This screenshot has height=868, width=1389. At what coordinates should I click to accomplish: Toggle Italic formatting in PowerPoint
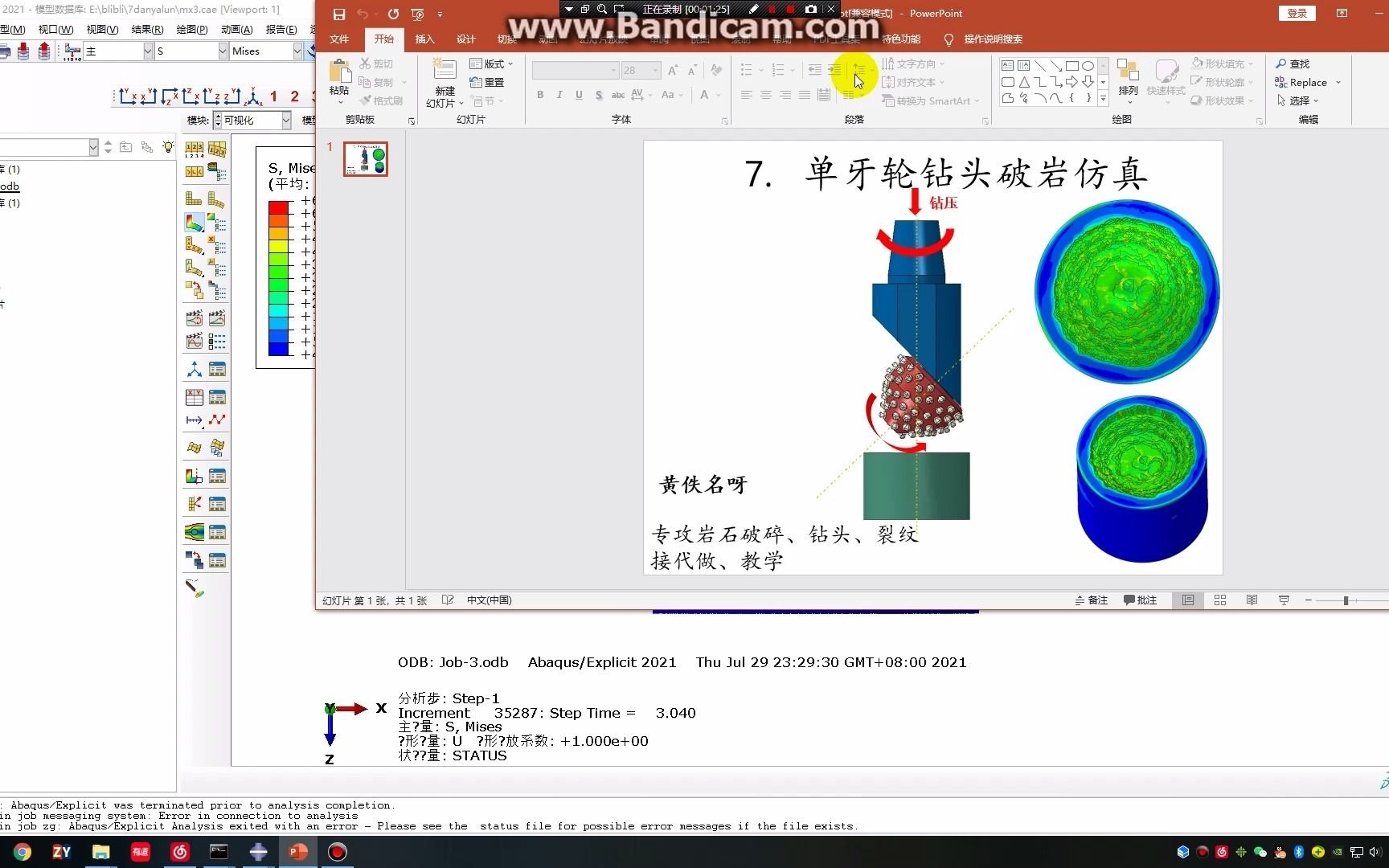click(x=559, y=95)
